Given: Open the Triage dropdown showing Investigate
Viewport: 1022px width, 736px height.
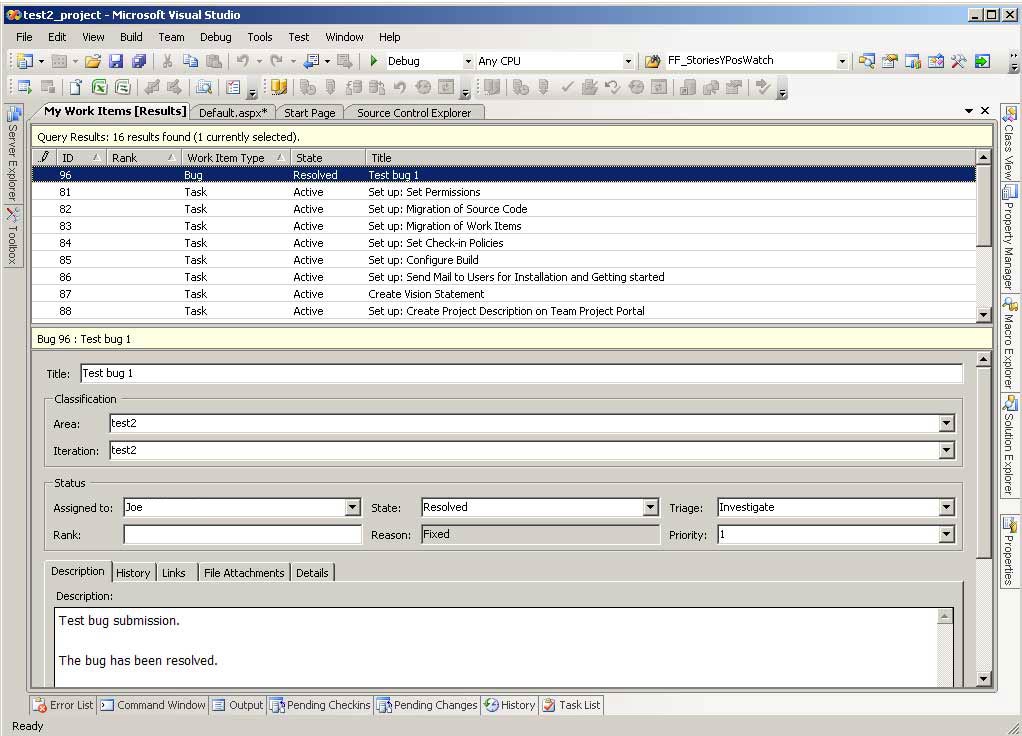Looking at the screenshot, I should coord(946,507).
